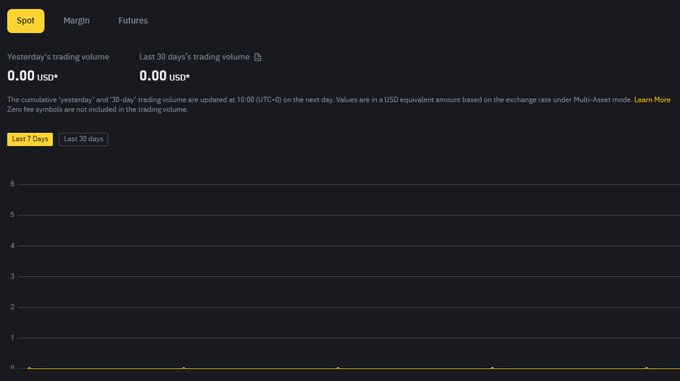Follow the Learn More link

[652, 100]
